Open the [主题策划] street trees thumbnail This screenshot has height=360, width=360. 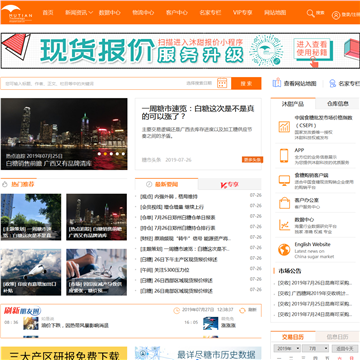pyautogui.click(x=31, y=217)
